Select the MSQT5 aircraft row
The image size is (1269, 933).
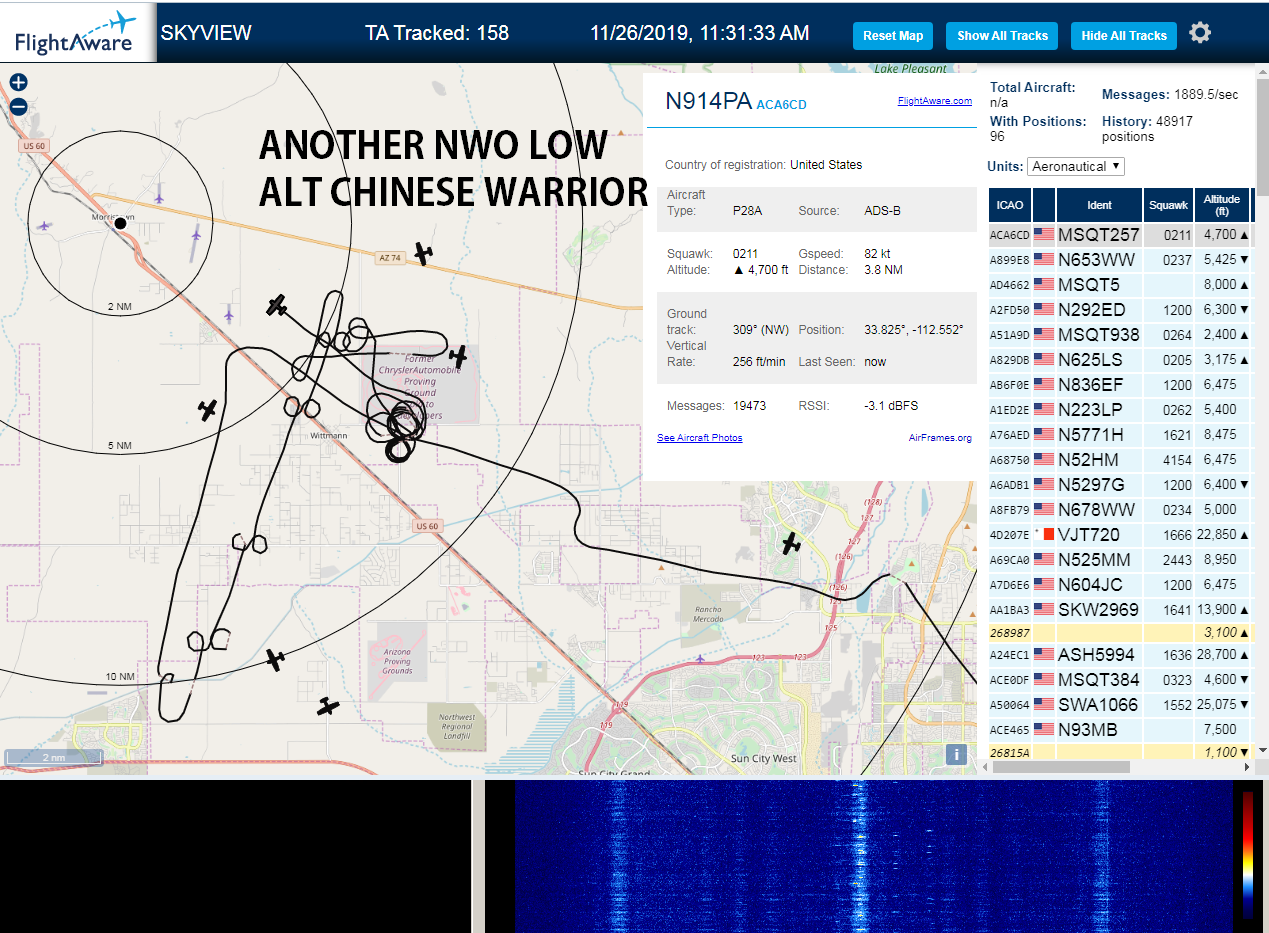(x=1119, y=285)
